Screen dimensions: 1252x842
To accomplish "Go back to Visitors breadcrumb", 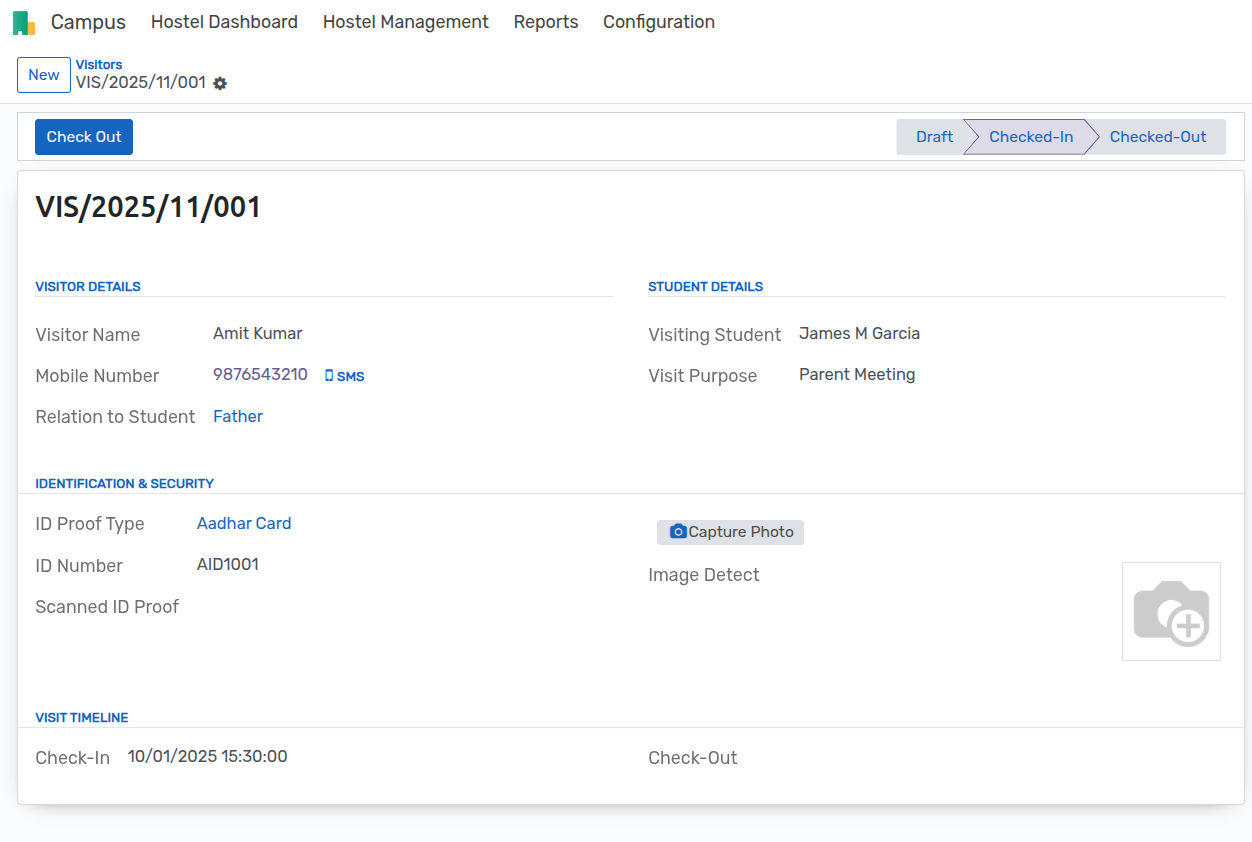I will click(x=99, y=65).
